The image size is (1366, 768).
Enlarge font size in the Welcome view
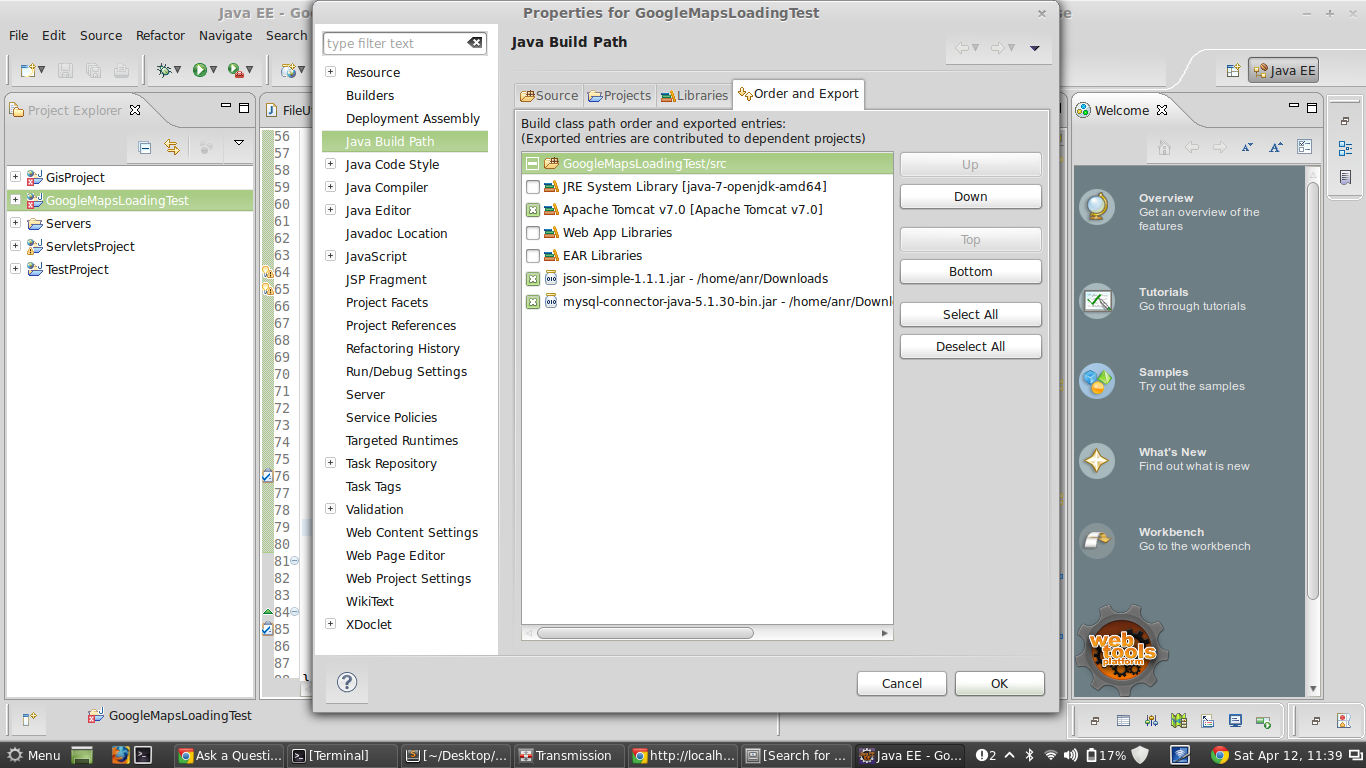pos(1276,147)
